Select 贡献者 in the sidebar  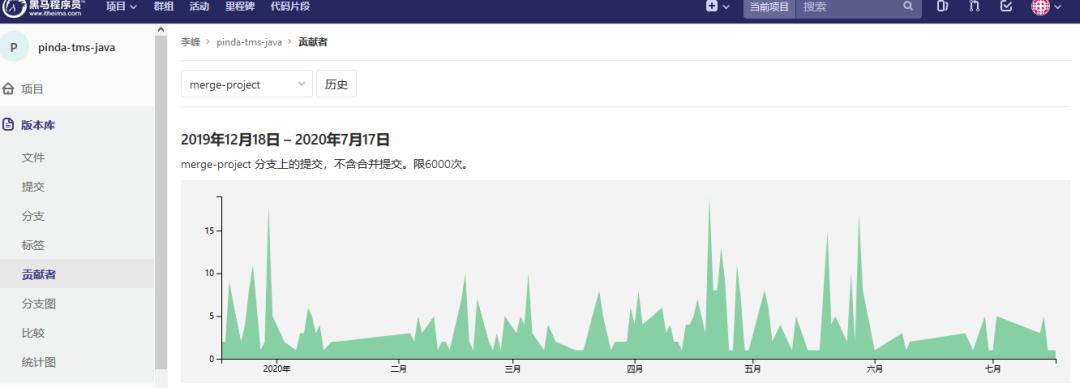pyautogui.click(x=39, y=274)
